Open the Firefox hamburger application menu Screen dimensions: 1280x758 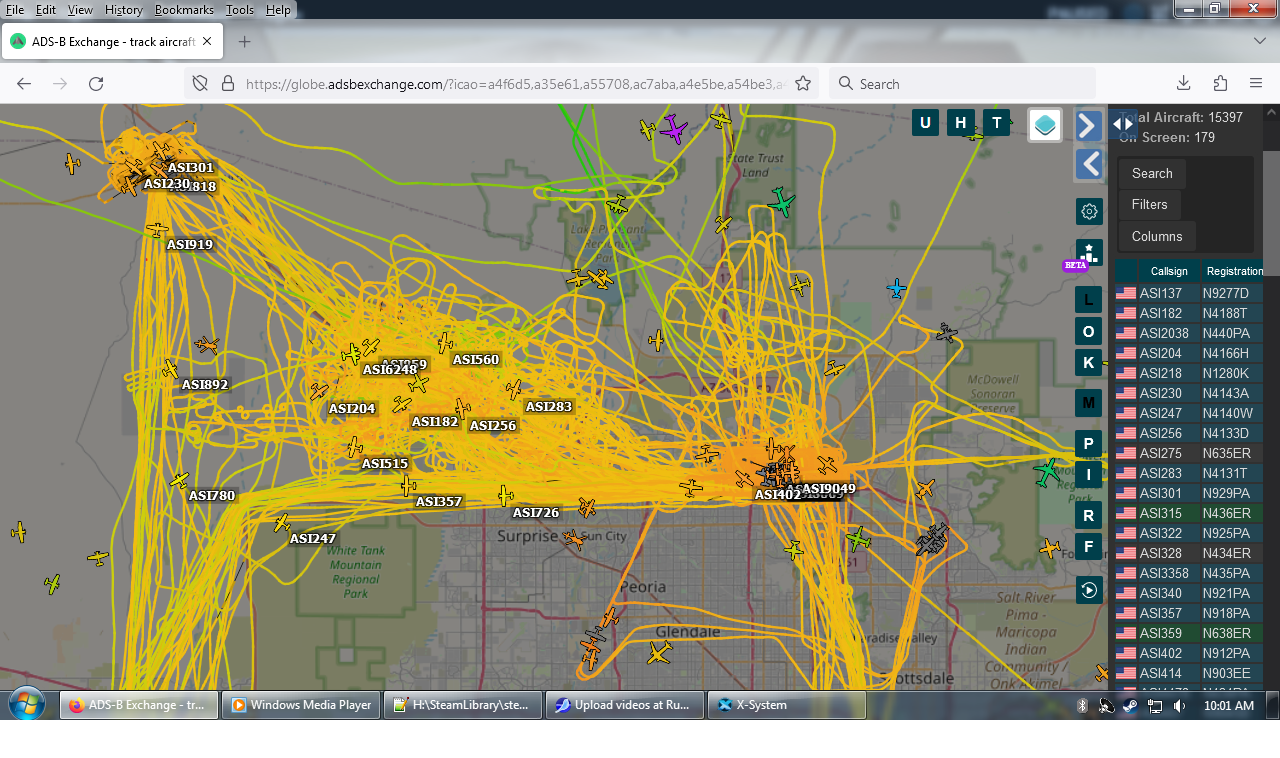point(1256,83)
